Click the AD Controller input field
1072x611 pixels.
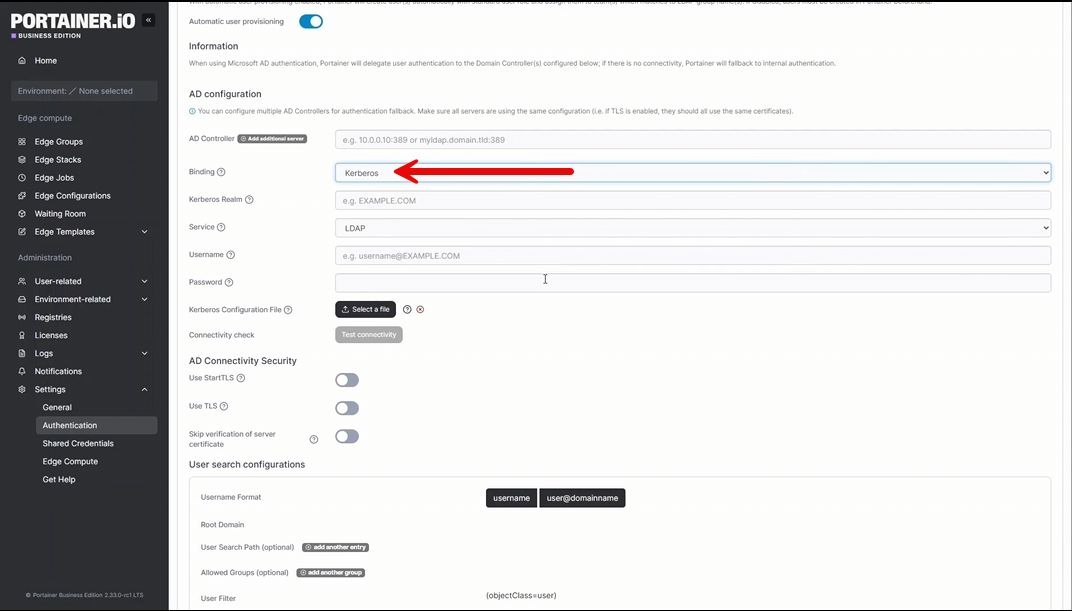[x=693, y=139]
